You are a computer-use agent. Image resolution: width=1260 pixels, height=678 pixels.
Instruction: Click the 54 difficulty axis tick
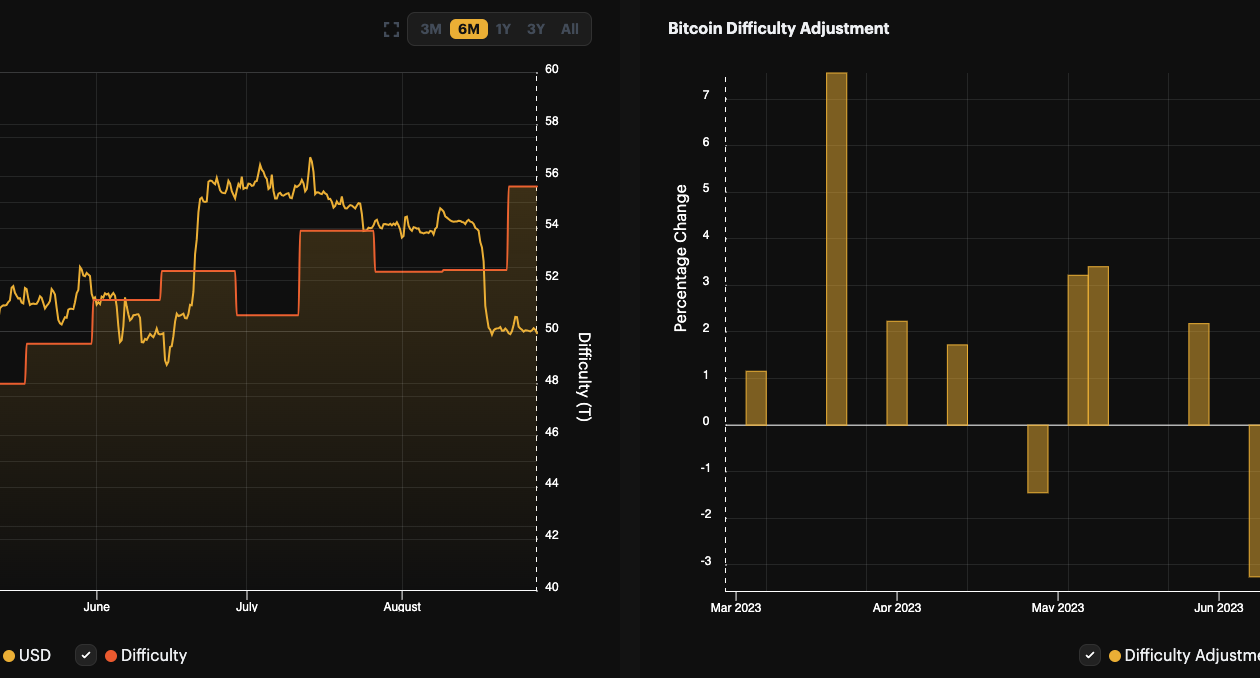[x=552, y=225]
